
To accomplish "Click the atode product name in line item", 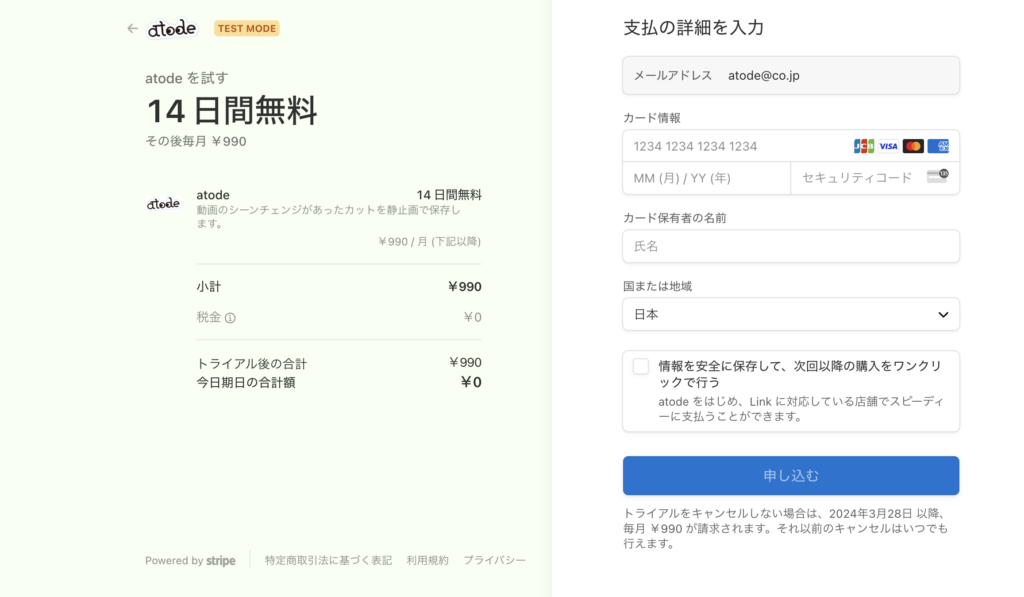I will [213, 195].
